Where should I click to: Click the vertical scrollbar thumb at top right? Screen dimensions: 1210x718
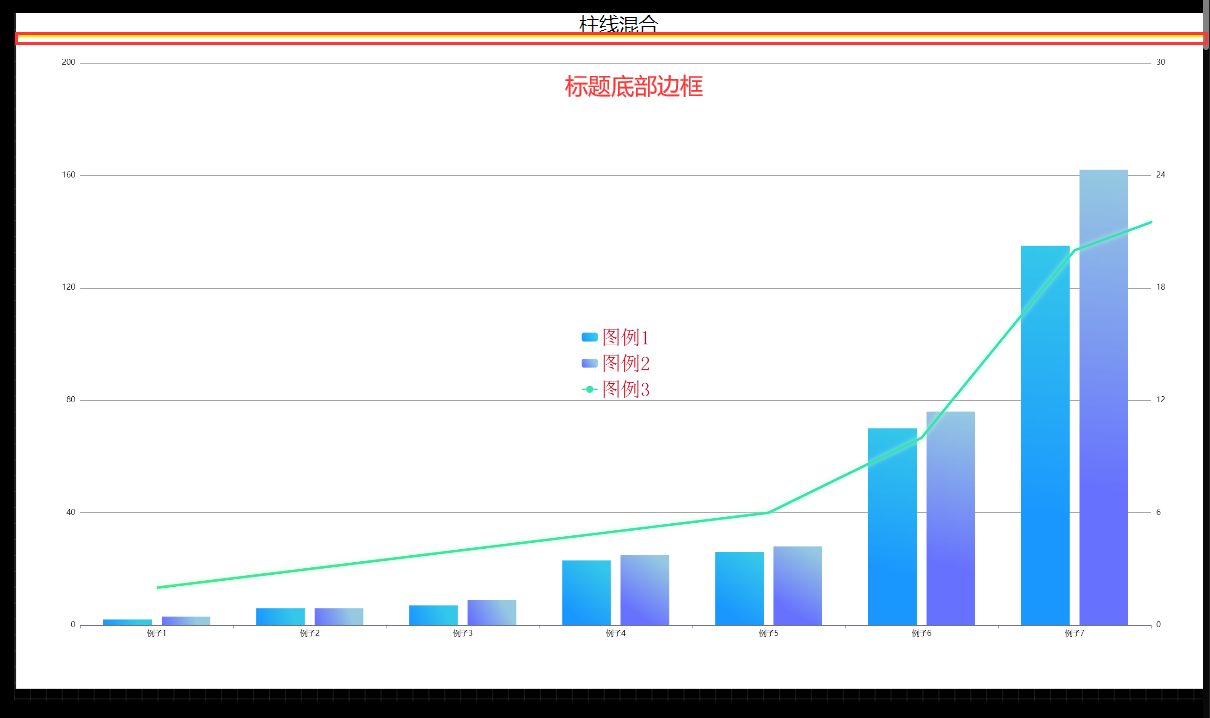click(x=1206, y=32)
